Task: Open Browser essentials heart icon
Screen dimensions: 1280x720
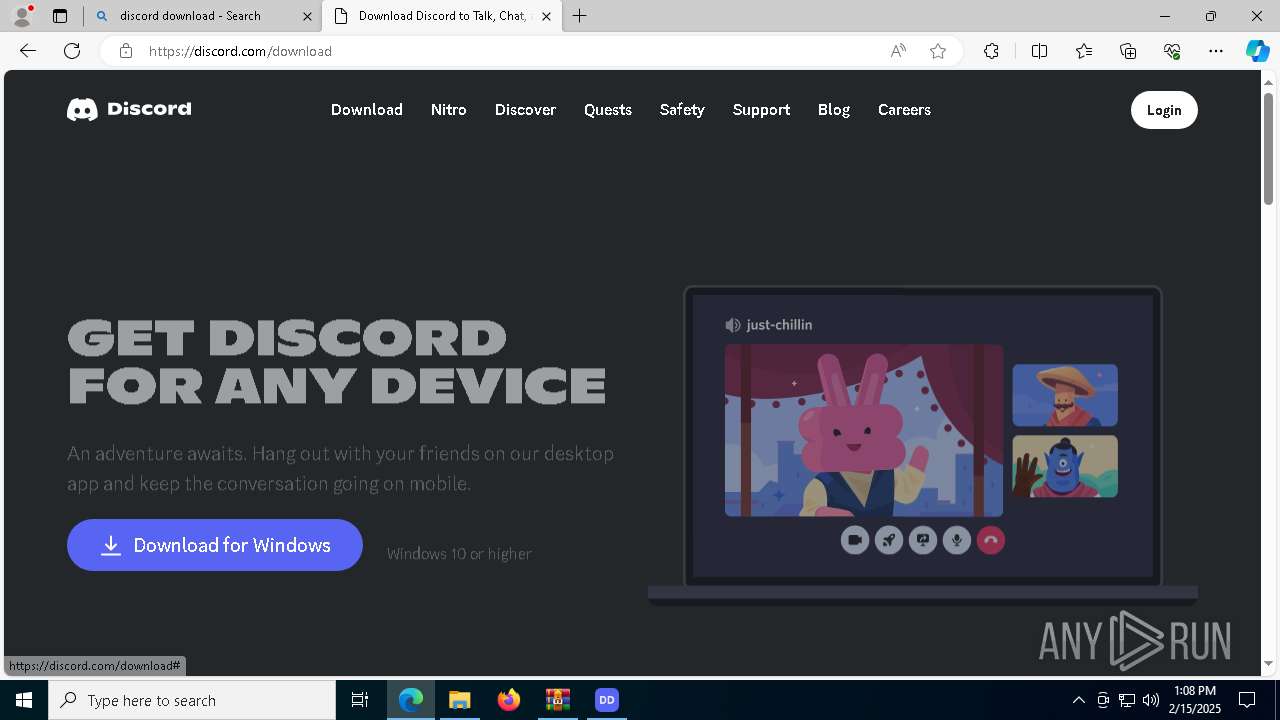Action: coord(1172,51)
